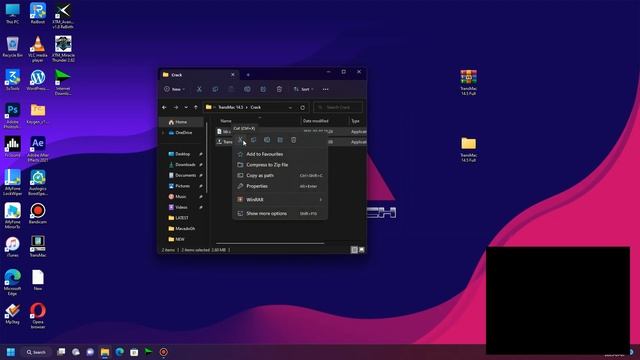The height and width of the screenshot is (360, 640).
Task: Open Desktop in the navigation pane
Action: 183,154
